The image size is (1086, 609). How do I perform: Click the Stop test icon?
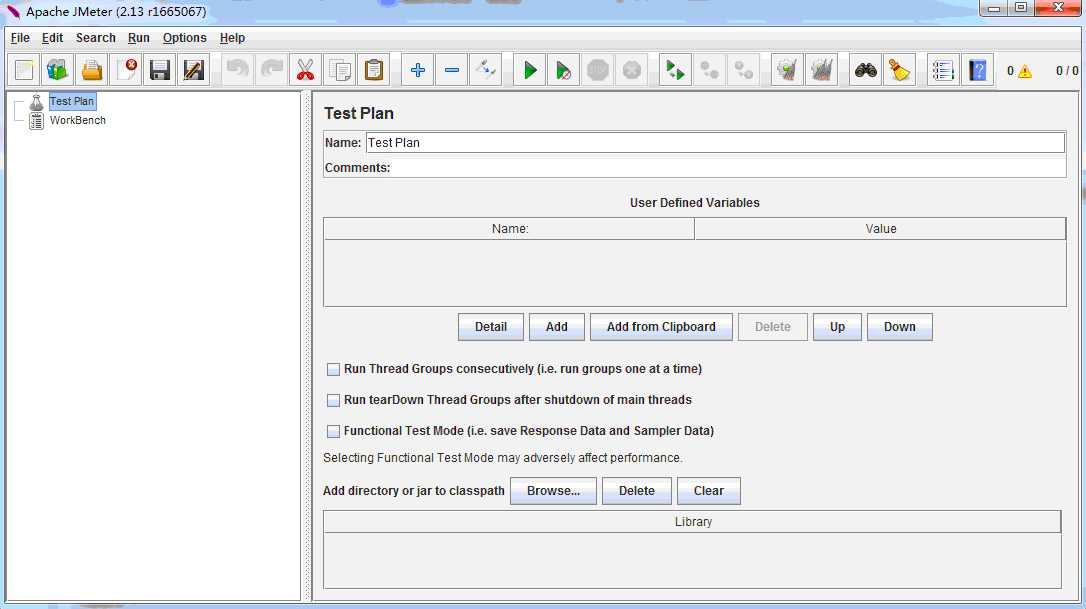(598, 70)
